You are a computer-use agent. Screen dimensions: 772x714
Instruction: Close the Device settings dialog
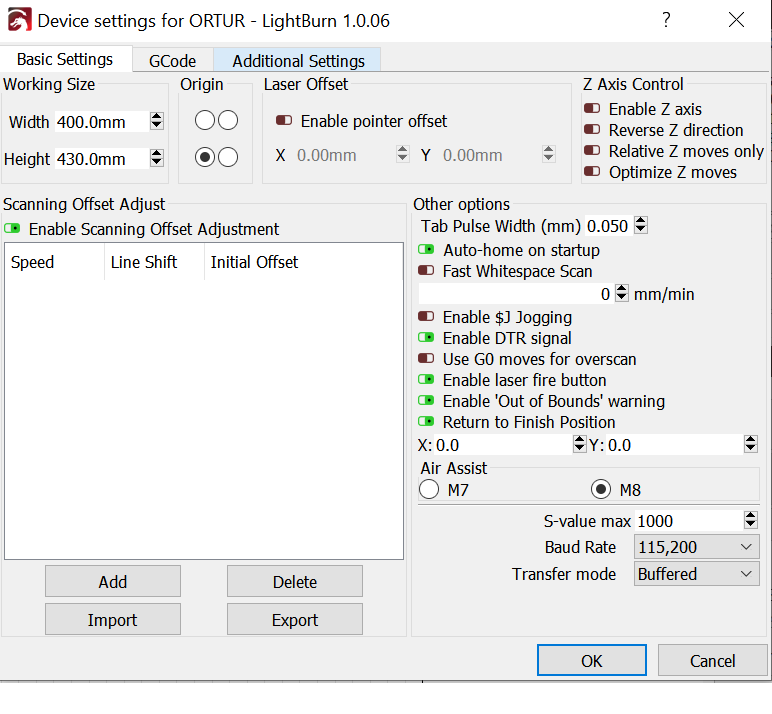[736, 20]
